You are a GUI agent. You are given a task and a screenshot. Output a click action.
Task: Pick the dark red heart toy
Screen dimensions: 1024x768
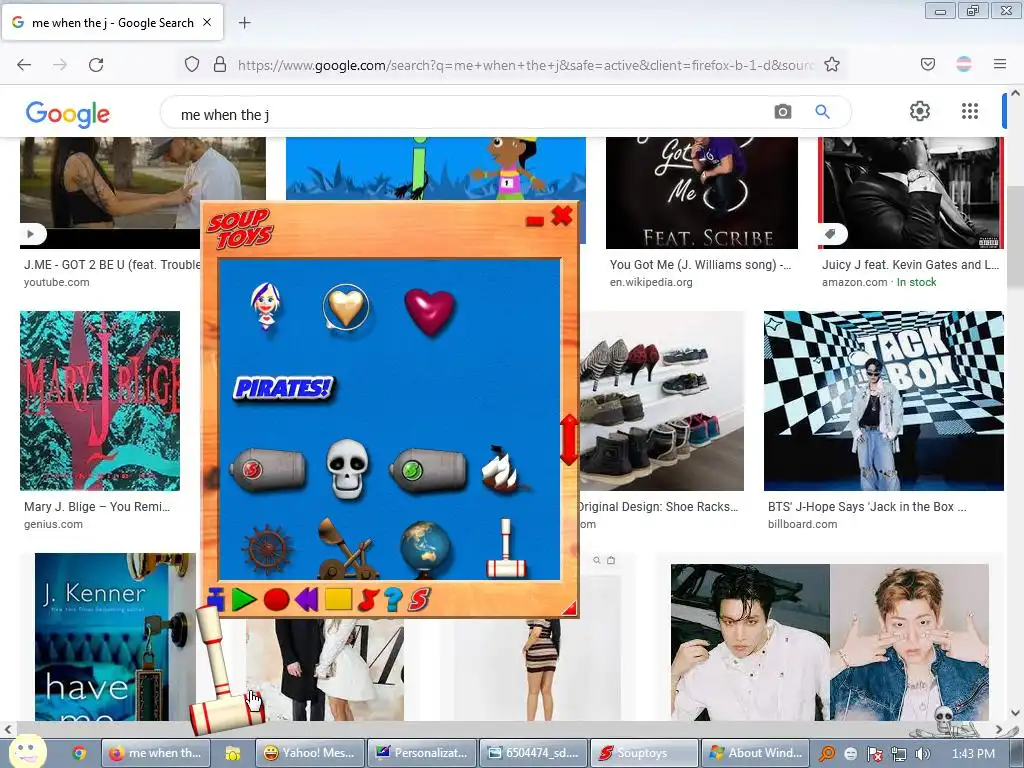point(429,312)
